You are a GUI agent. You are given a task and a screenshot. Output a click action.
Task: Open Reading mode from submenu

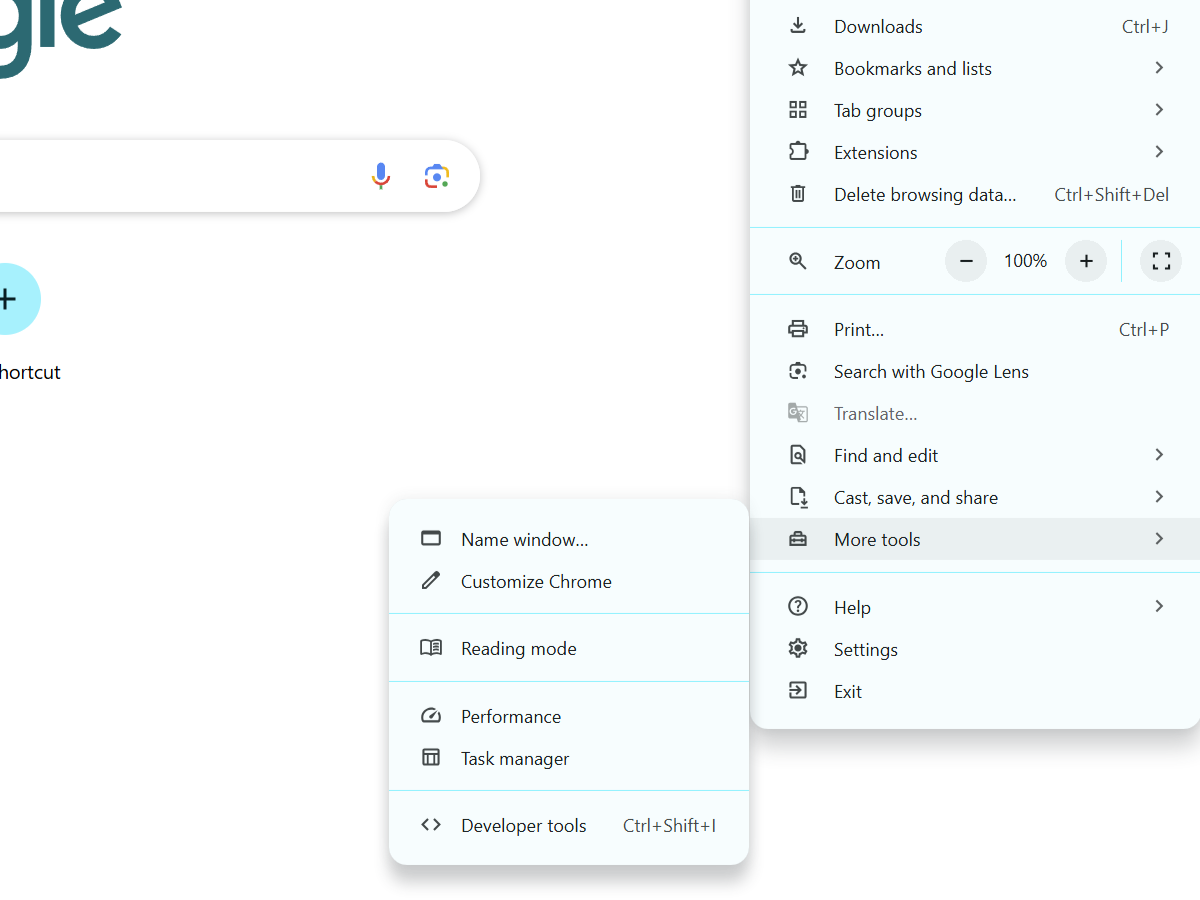click(x=569, y=648)
